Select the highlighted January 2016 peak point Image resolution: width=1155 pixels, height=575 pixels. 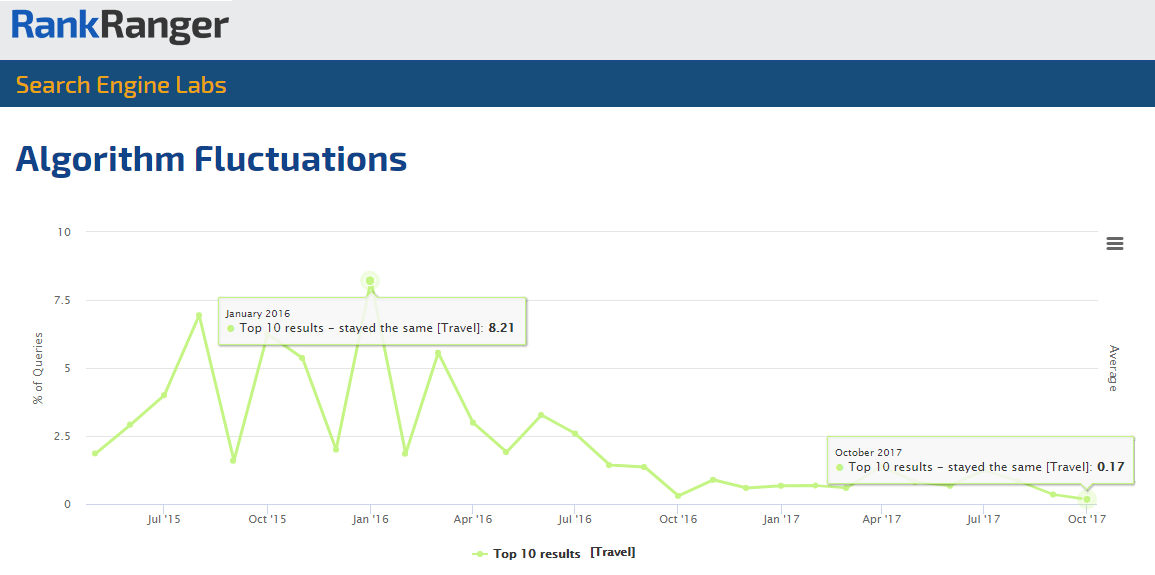click(x=370, y=281)
